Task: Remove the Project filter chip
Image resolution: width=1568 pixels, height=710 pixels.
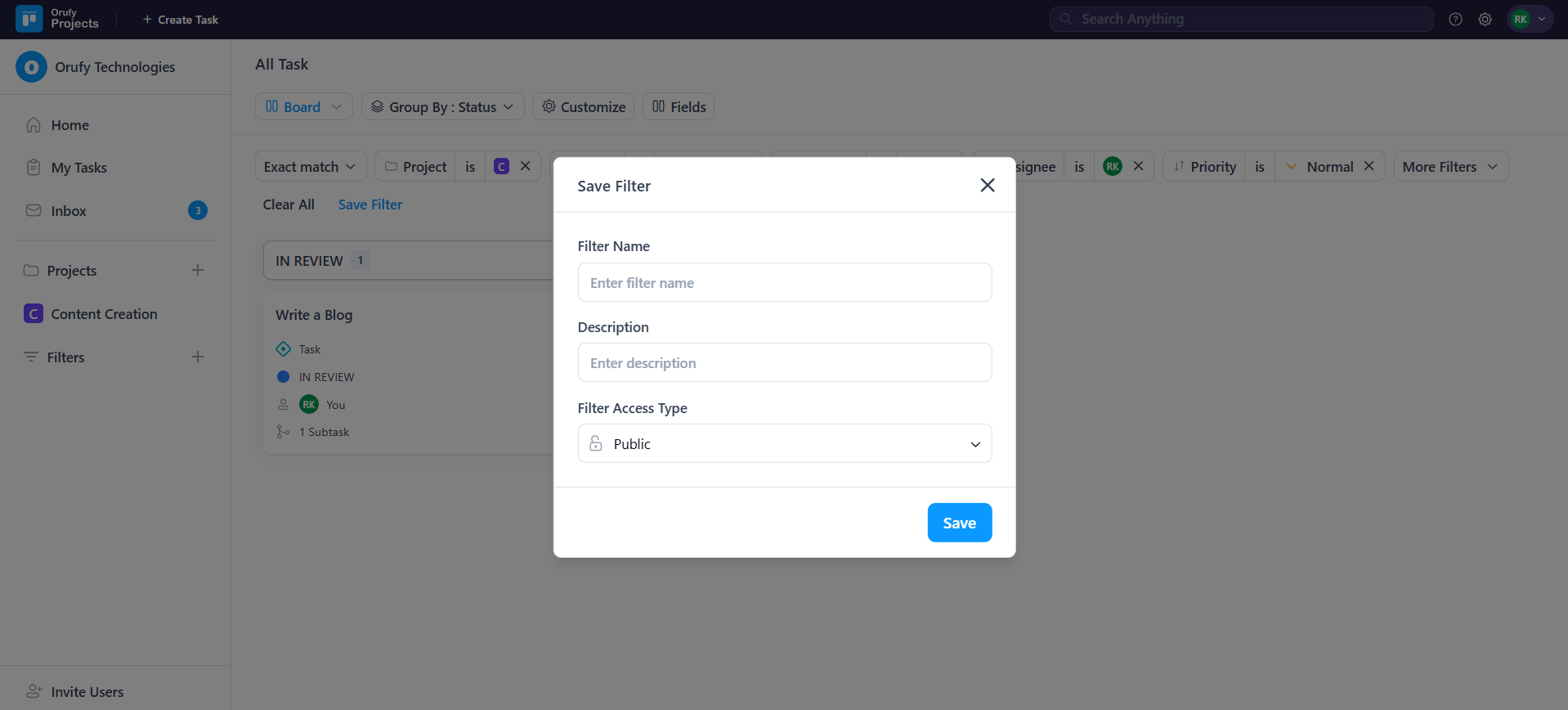Action: (526, 166)
